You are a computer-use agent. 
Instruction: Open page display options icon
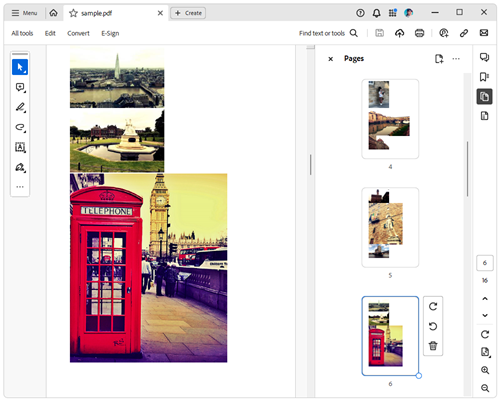tap(485, 352)
